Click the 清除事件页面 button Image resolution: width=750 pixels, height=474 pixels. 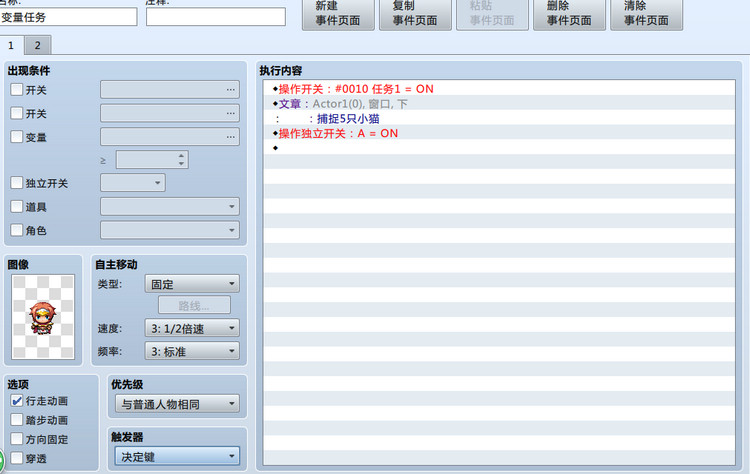(646, 14)
